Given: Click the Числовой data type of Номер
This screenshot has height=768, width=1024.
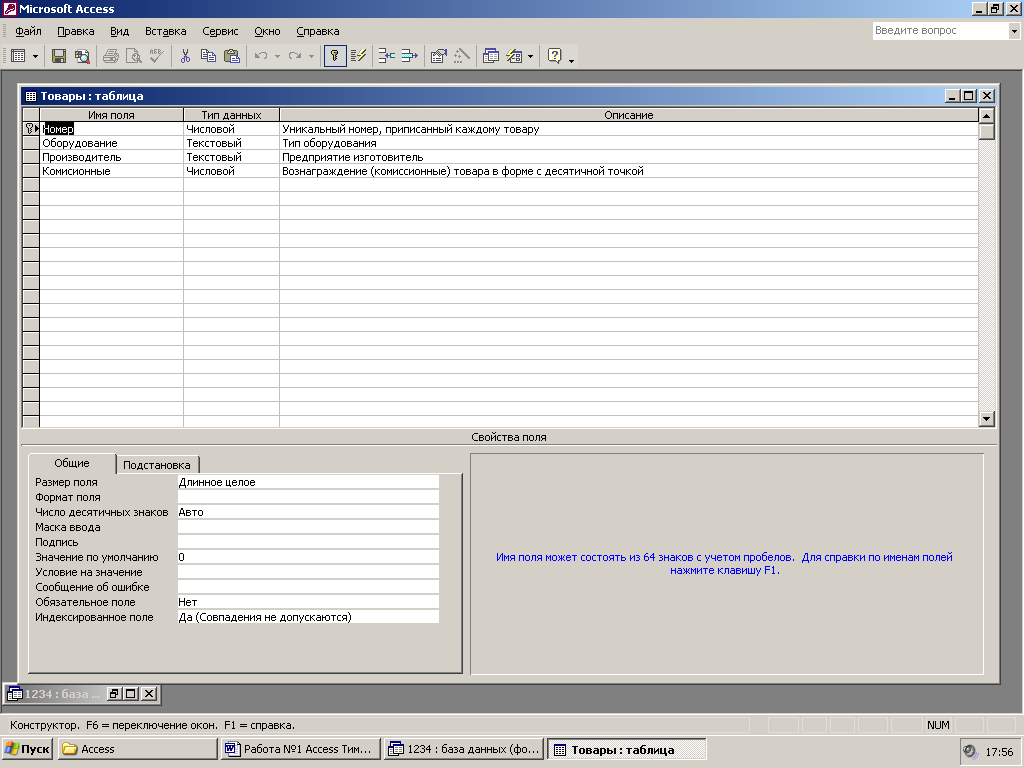Looking at the screenshot, I should pyautogui.click(x=231, y=129).
